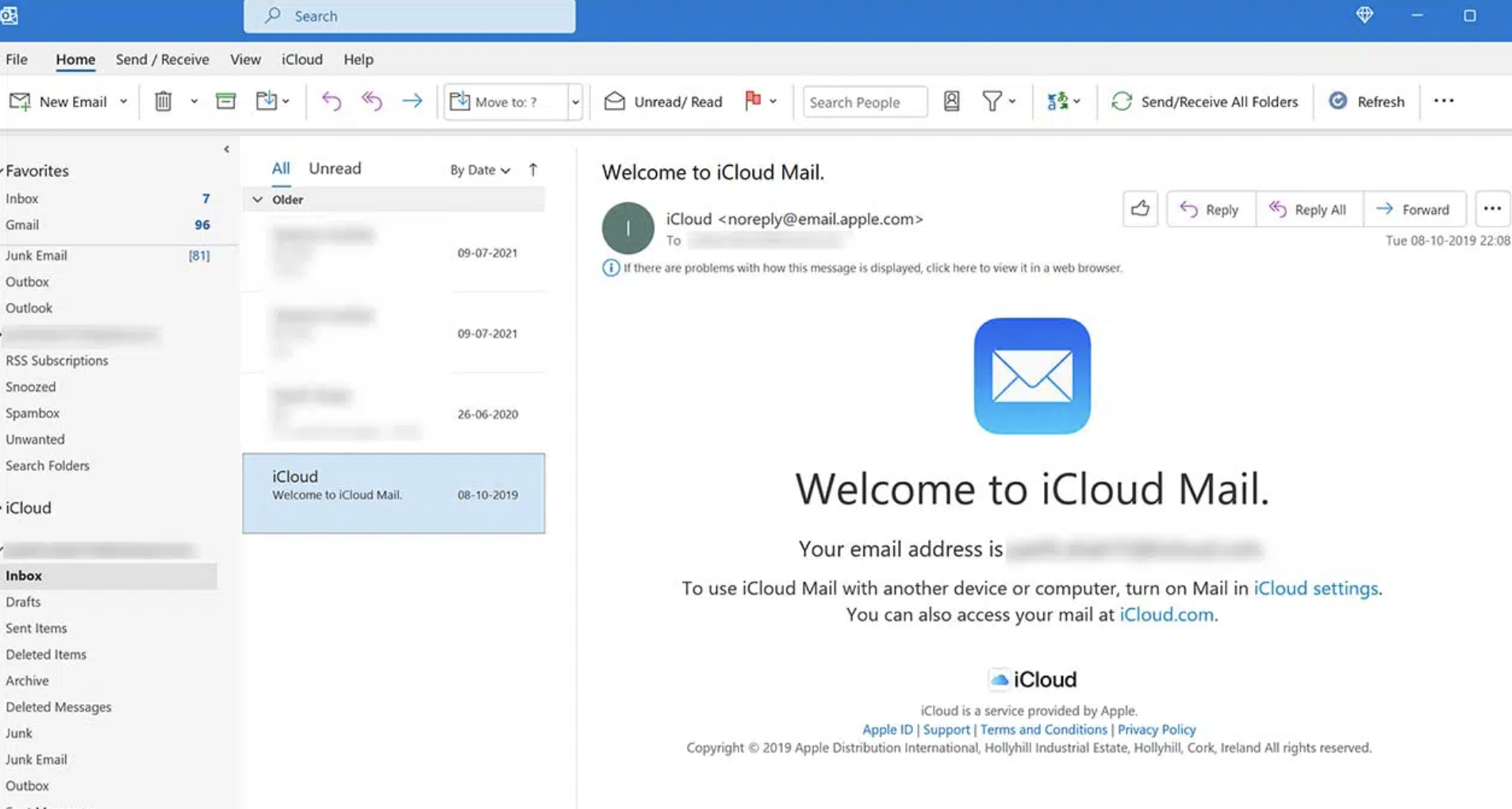Screen dimensions: 1512x809
Task: Like the message with the thumbs-up icon
Action: click(x=1140, y=209)
